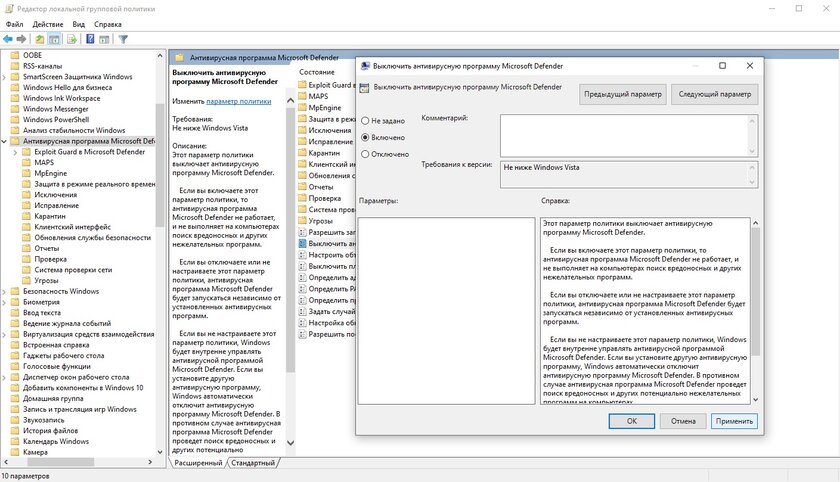Click the Состояние column header
The width and height of the screenshot is (840, 482).
pyautogui.click(x=317, y=72)
